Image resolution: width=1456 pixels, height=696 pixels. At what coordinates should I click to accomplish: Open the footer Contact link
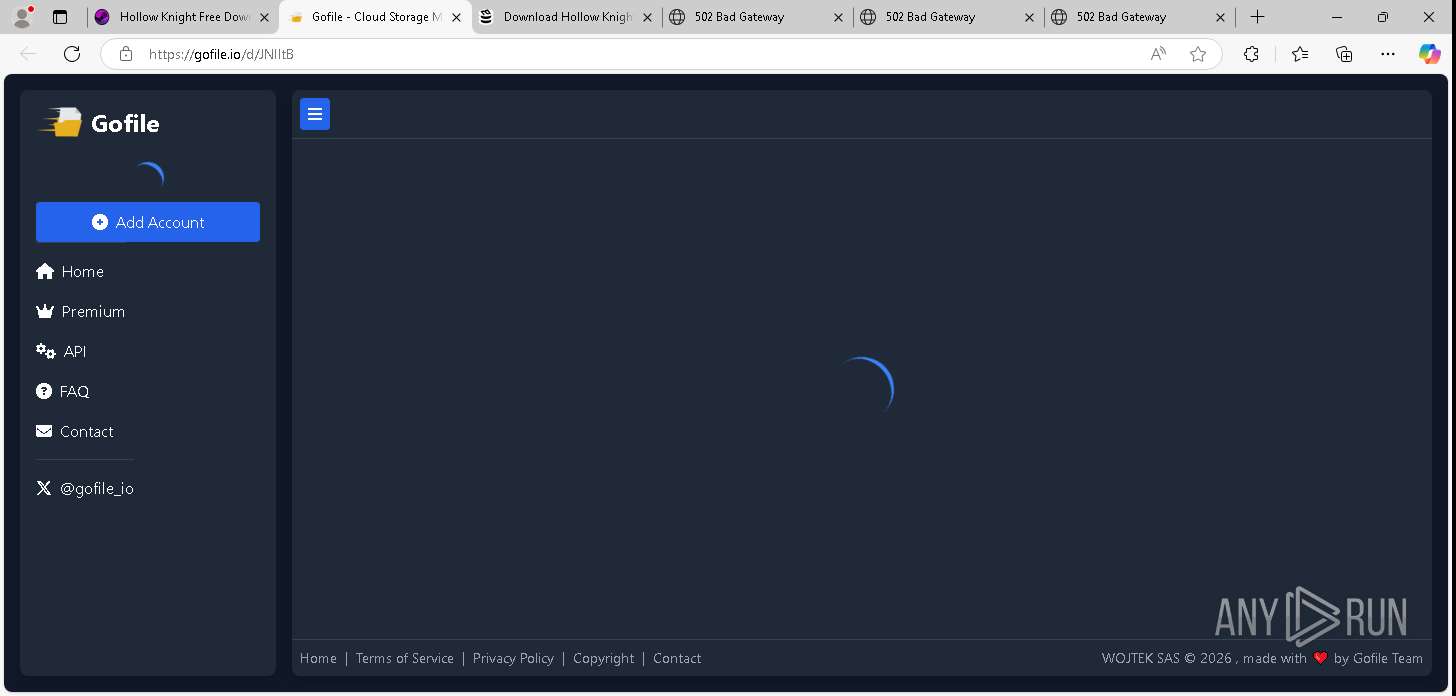click(677, 658)
